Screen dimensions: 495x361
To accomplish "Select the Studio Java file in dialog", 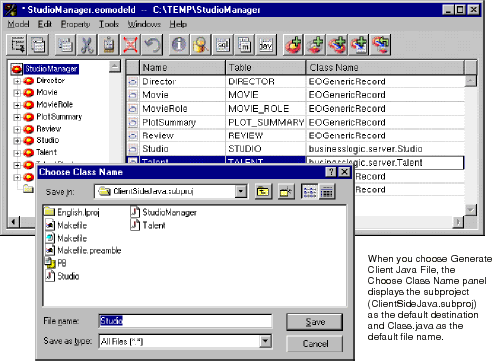I will pos(62,276).
